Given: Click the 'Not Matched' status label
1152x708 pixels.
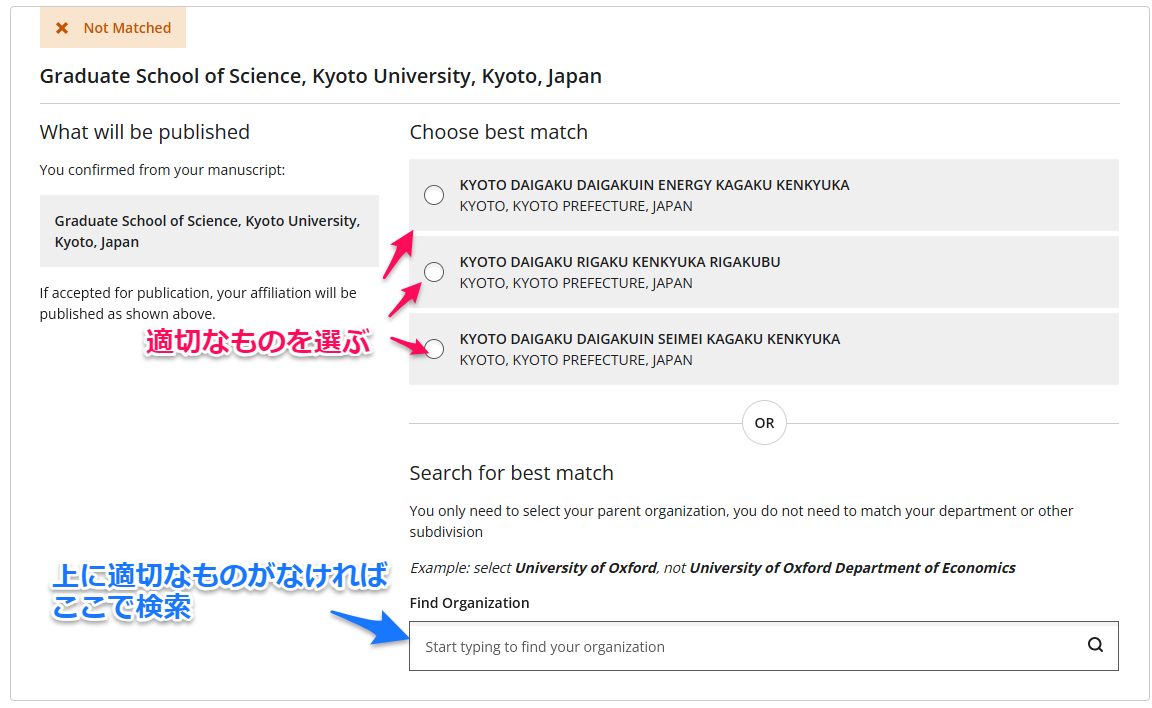Looking at the screenshot, I should click(127, 28).
